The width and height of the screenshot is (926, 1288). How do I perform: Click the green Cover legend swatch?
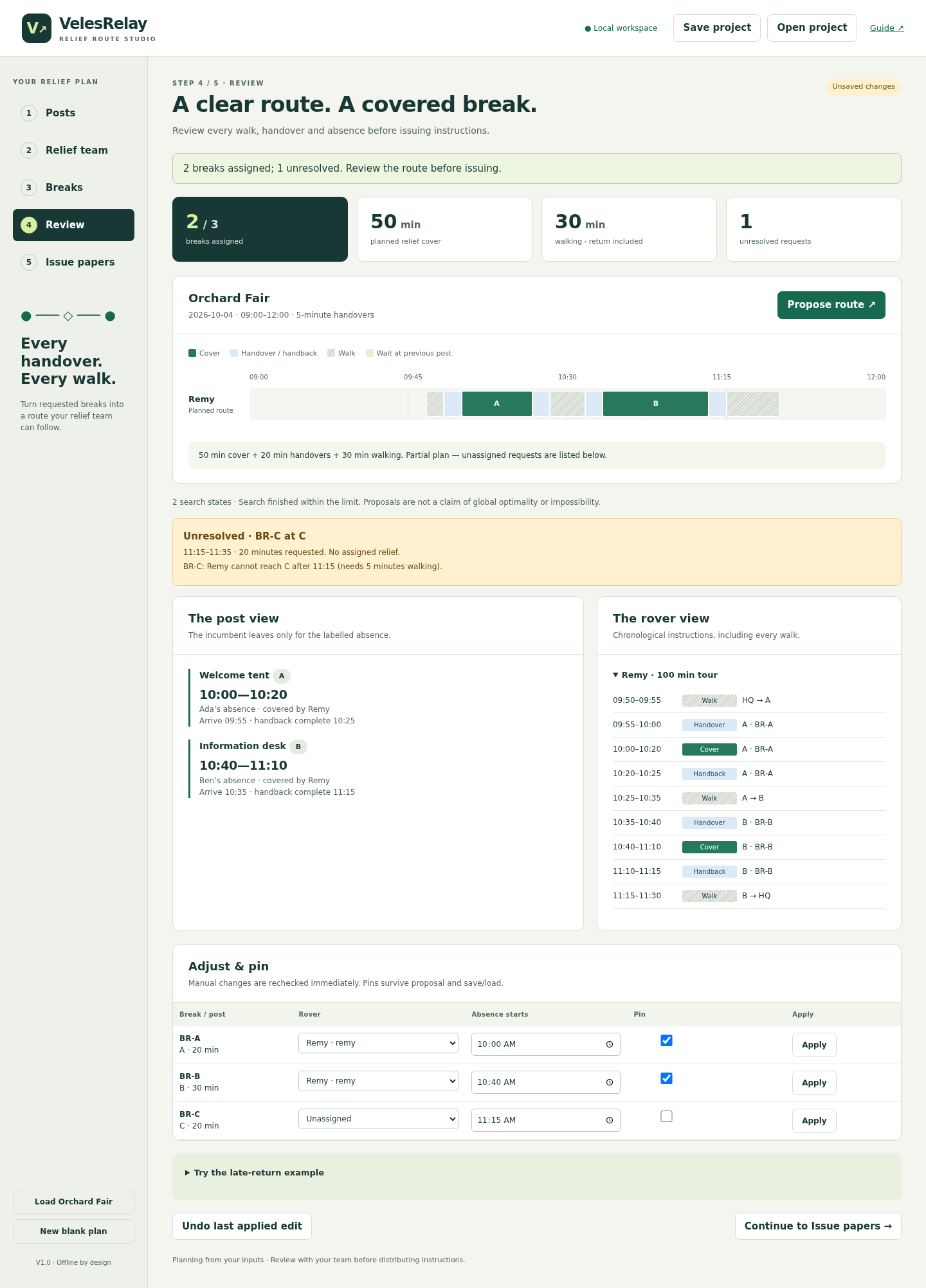192,353
